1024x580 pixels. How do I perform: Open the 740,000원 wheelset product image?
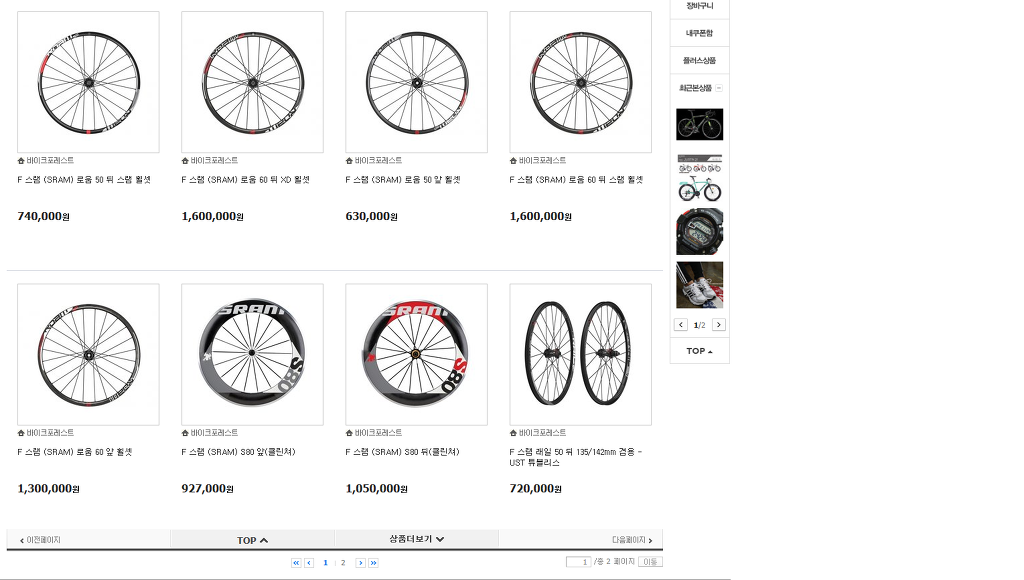coord(88,82)
